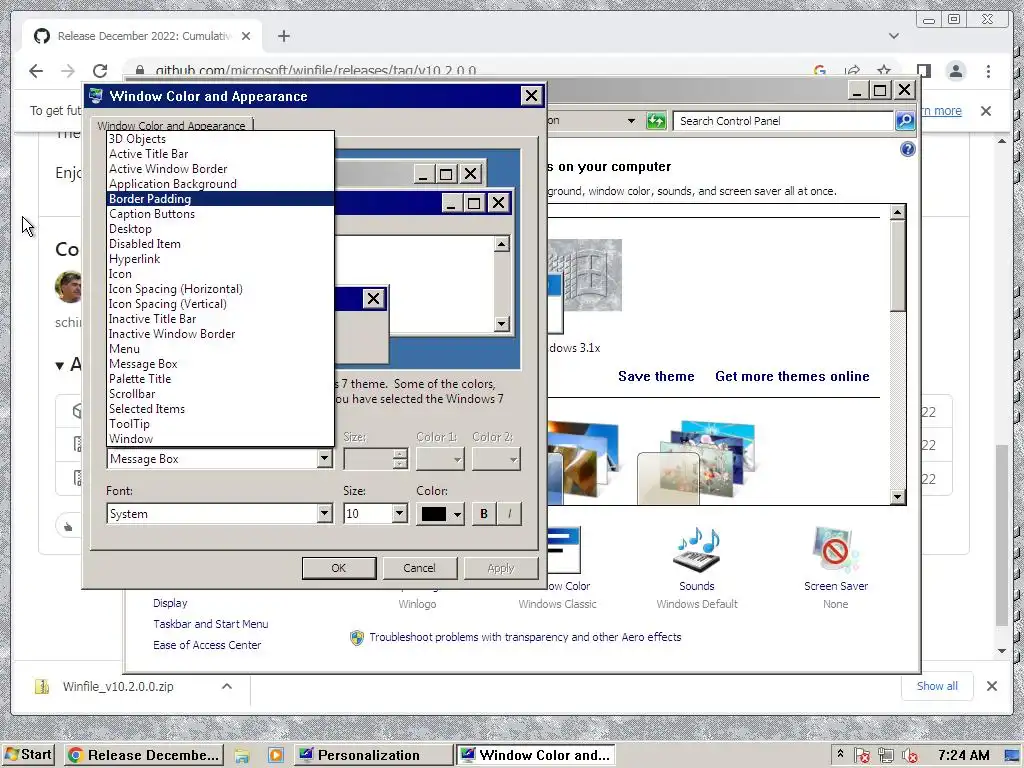Screen dimensions: 1024x768
Task: Open Taskbar and Start Menu link
Action: pos(211,624)
